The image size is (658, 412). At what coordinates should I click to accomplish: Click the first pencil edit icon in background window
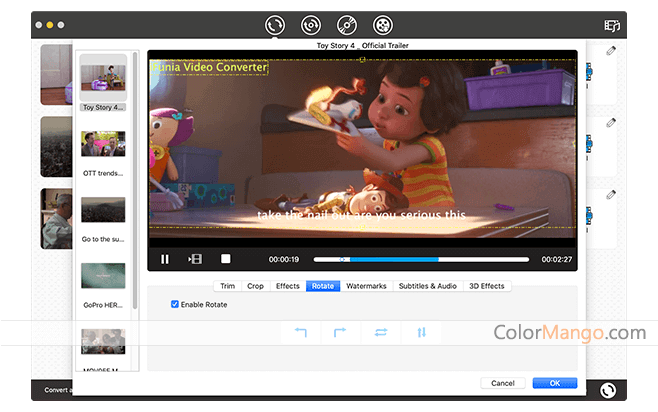click(611, 51)
